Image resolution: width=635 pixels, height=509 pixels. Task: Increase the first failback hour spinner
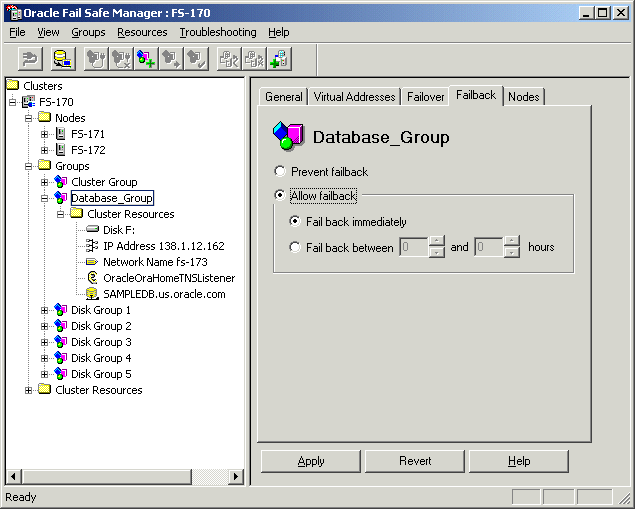[x=437, y=241]
